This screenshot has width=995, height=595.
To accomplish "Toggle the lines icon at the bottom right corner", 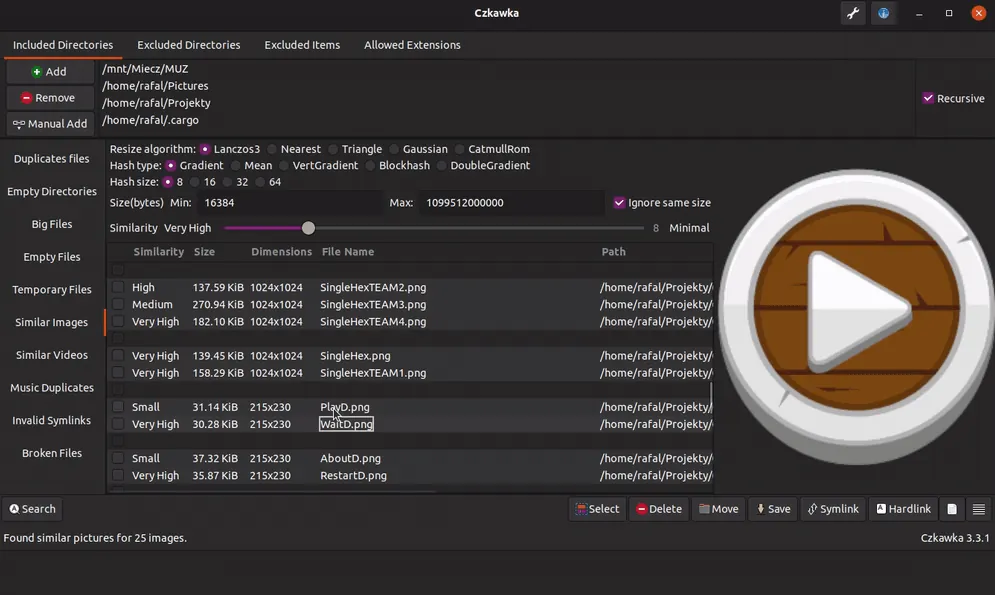I will pyautogui.click(x=979, y=509).
